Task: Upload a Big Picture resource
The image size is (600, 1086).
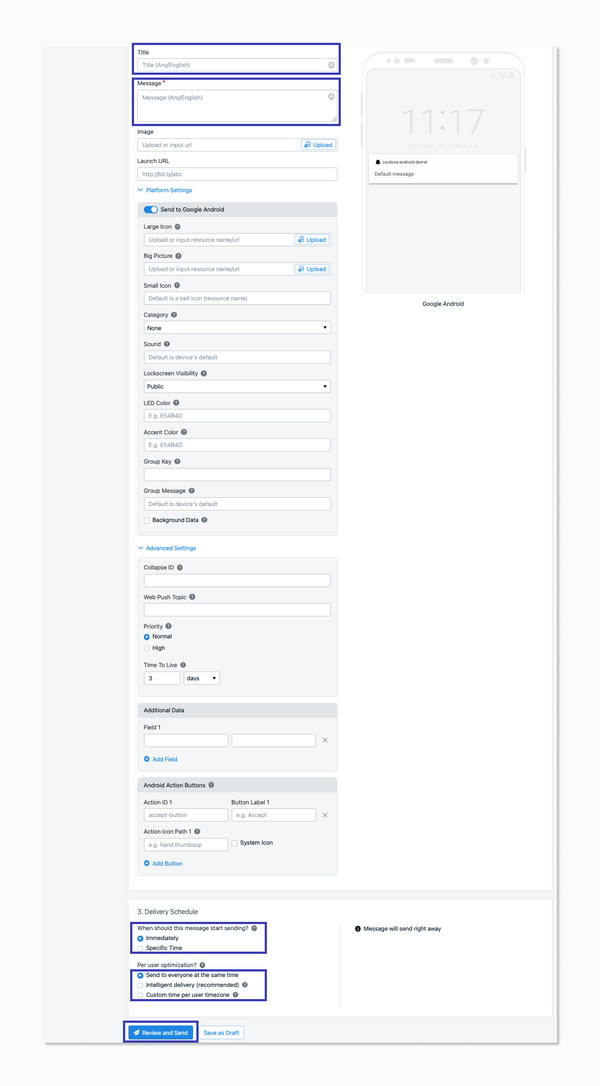Action: 313,268
